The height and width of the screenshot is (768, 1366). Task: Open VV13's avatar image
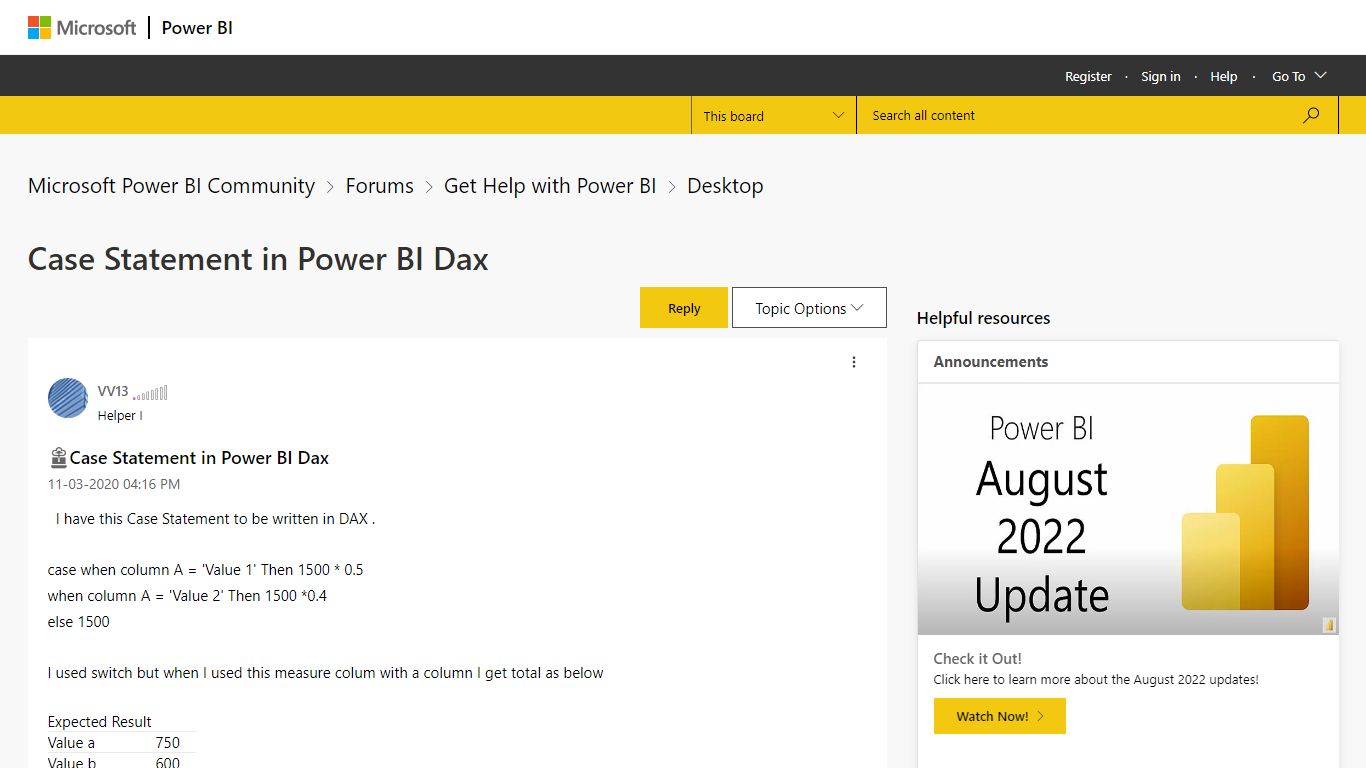coord(68,398)
